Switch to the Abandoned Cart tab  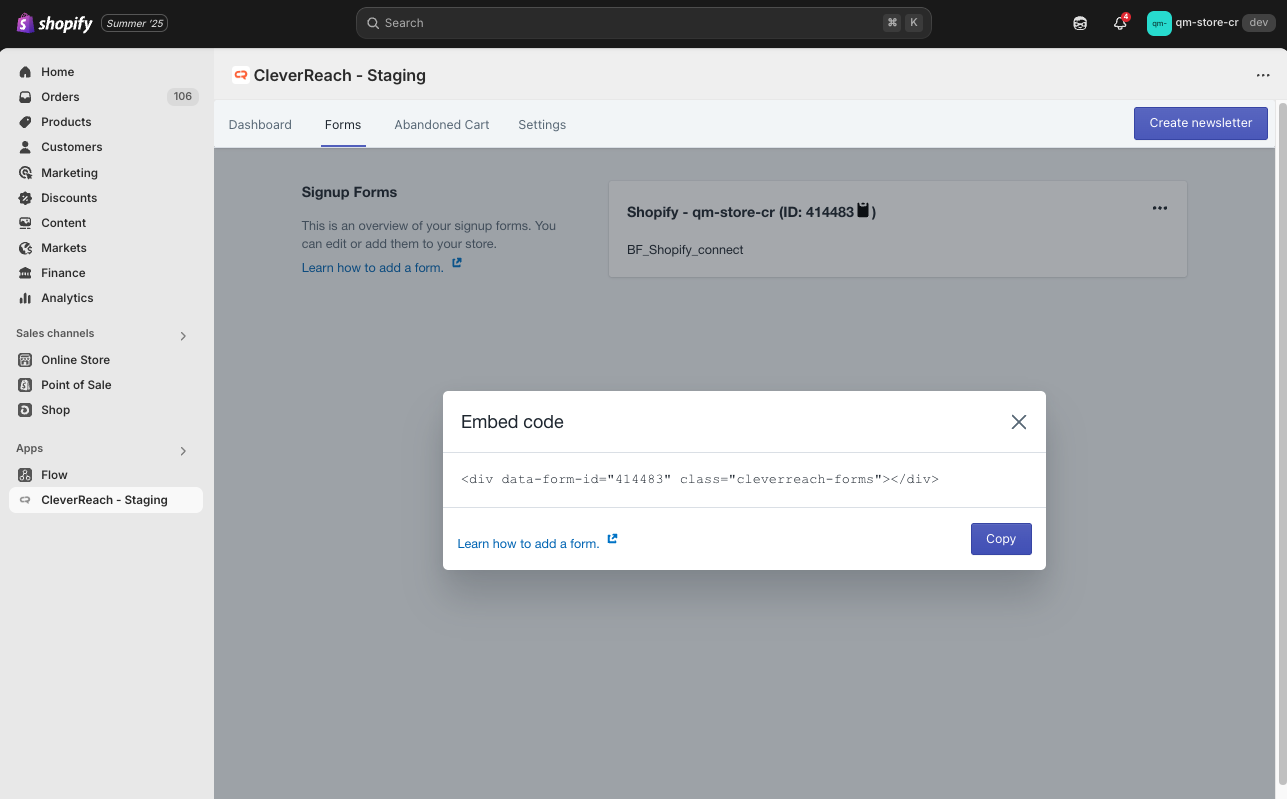(442, 125)
